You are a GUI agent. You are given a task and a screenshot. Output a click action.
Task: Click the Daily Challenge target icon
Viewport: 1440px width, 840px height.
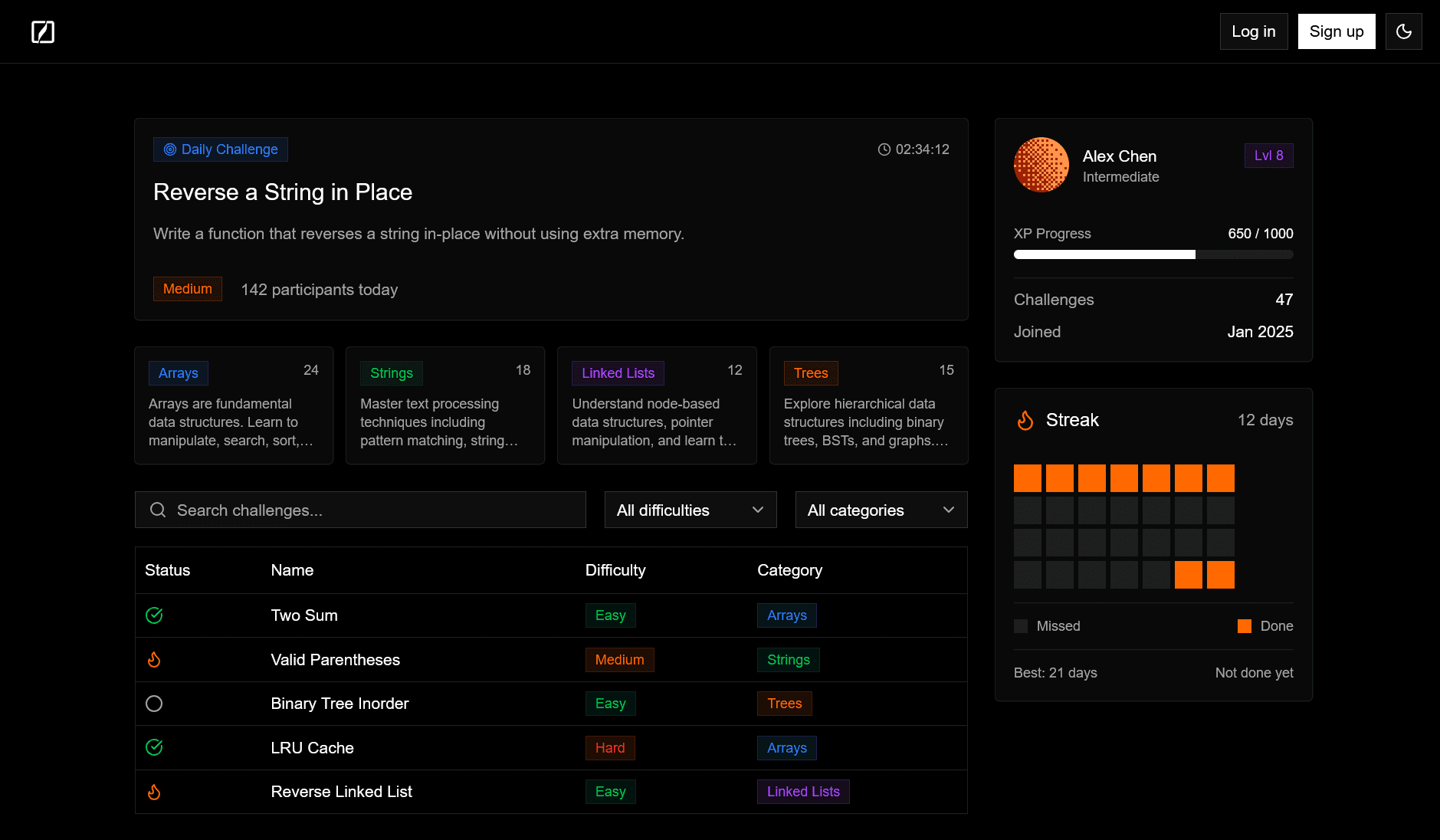pos(170,149)
